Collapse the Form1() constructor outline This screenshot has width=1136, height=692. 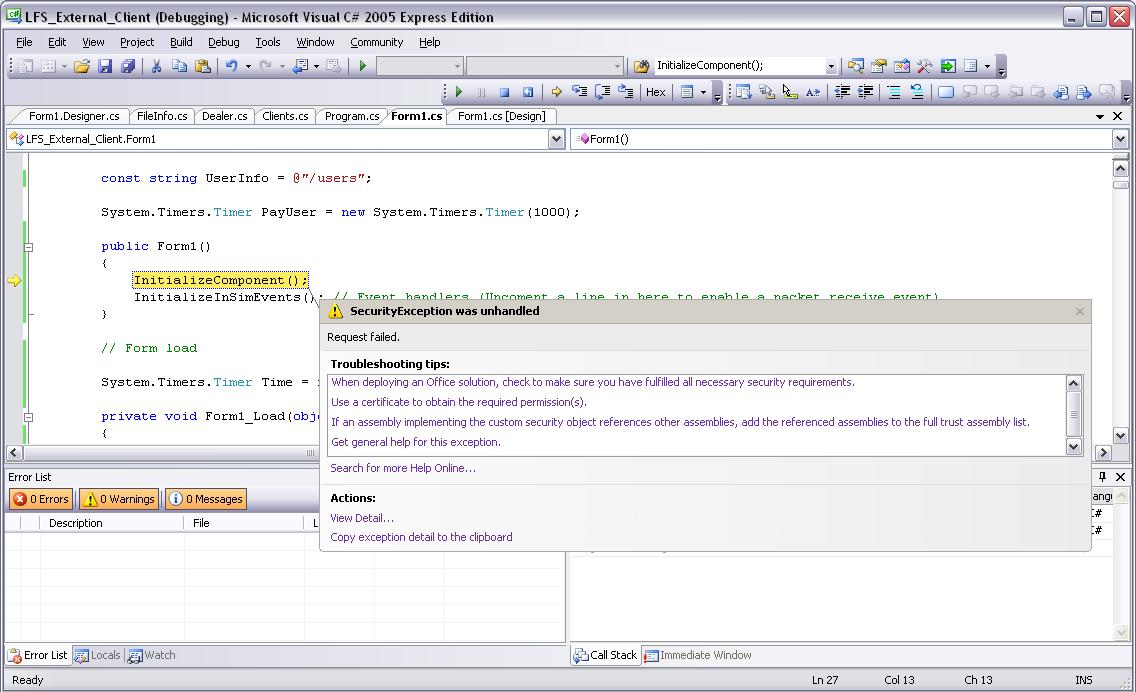pos(28,247)
